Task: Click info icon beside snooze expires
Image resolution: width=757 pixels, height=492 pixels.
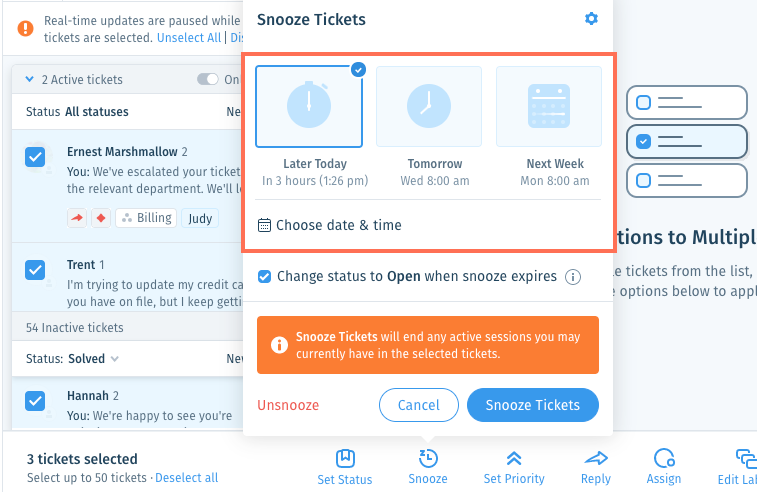Action: click(573, 277)
